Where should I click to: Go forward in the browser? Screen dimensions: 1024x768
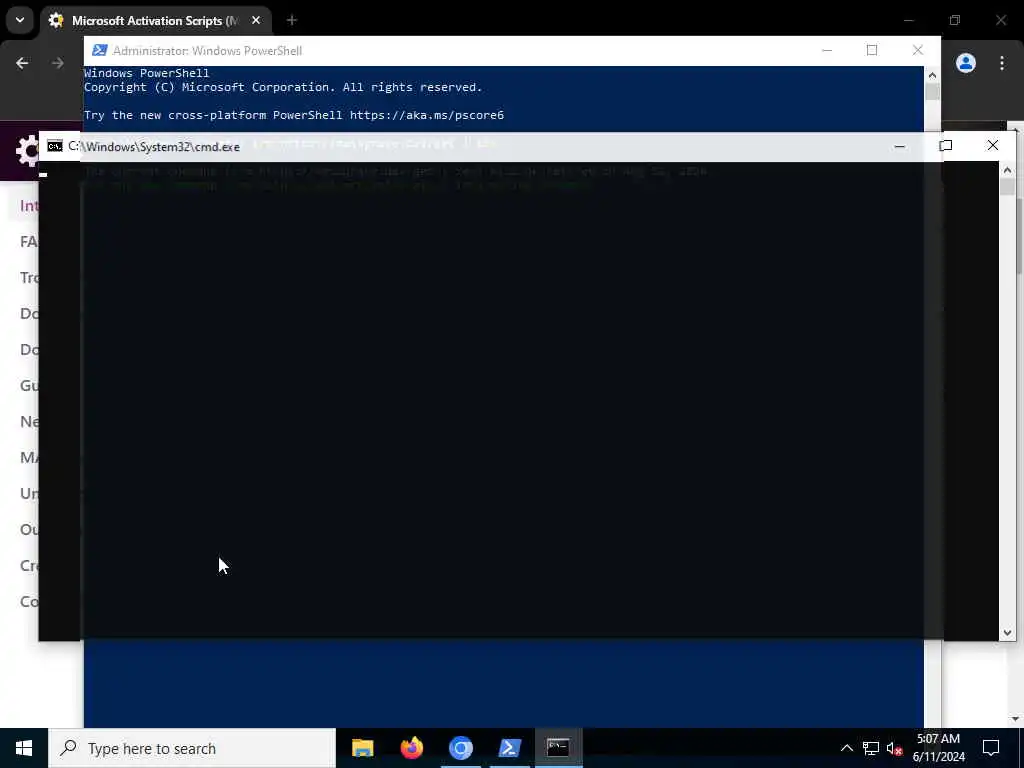pos(57,63)
